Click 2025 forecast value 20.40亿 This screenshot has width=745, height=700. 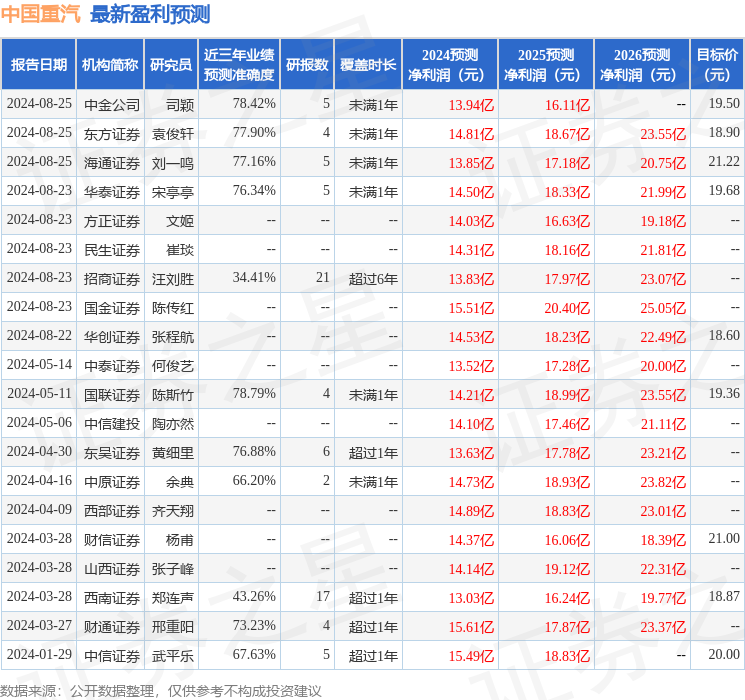pos(567,308)
